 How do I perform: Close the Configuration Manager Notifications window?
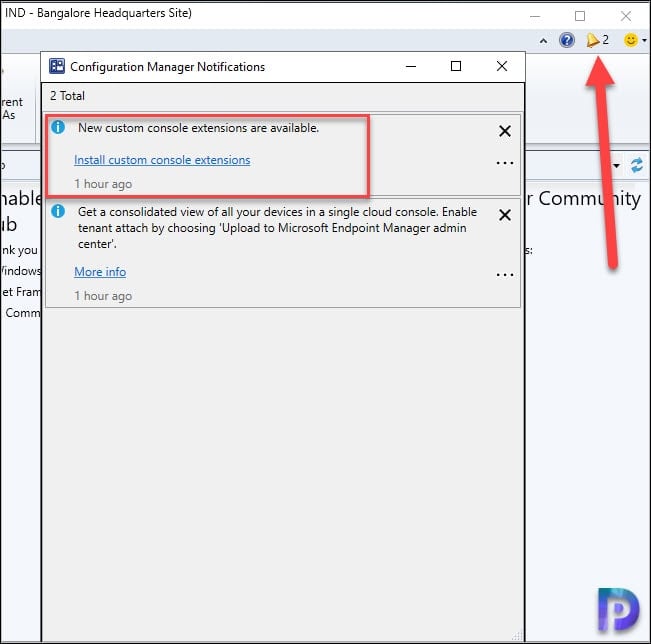pyautogui.click(x=502, y=66)
